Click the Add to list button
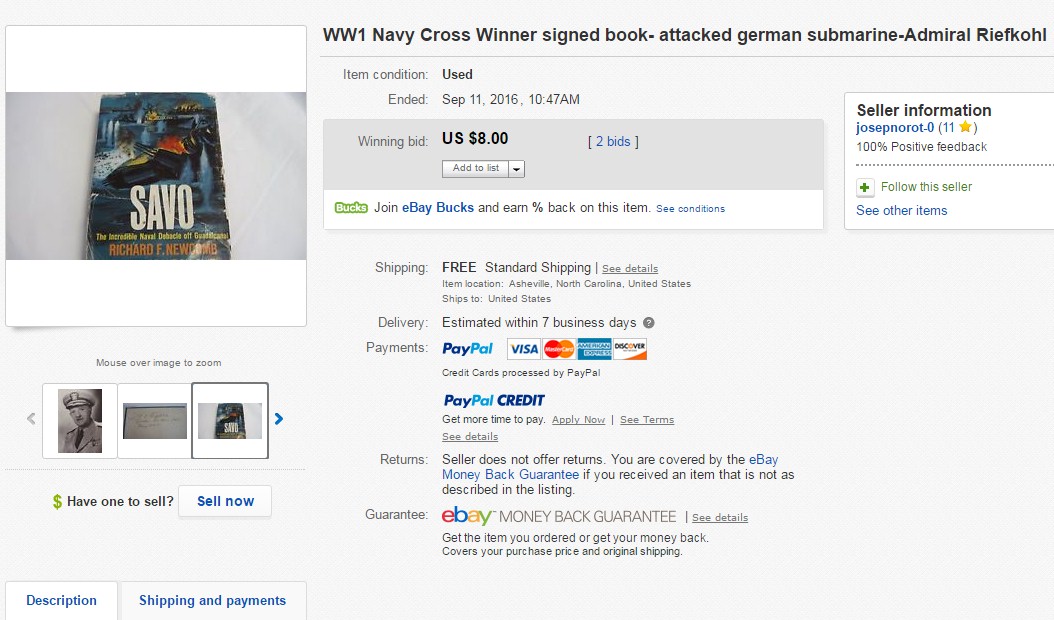Image resolution: width=1054 pixels, height=620 pixels. pos(476,169)
